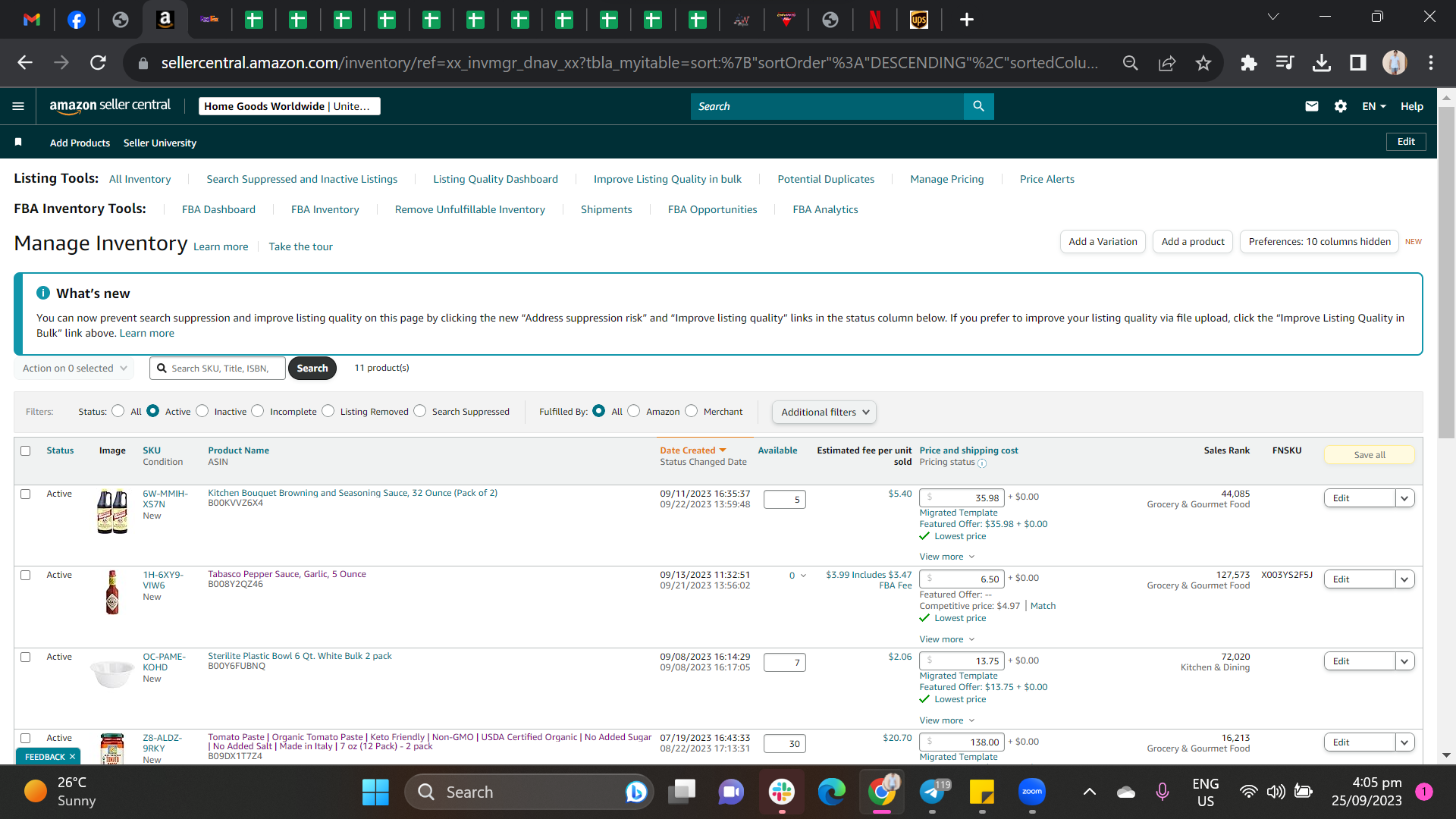
Task: Open Edit dropdown arrow for Kitchen Bouquet
Action: pyautogui.click(x=1404, y=498)
